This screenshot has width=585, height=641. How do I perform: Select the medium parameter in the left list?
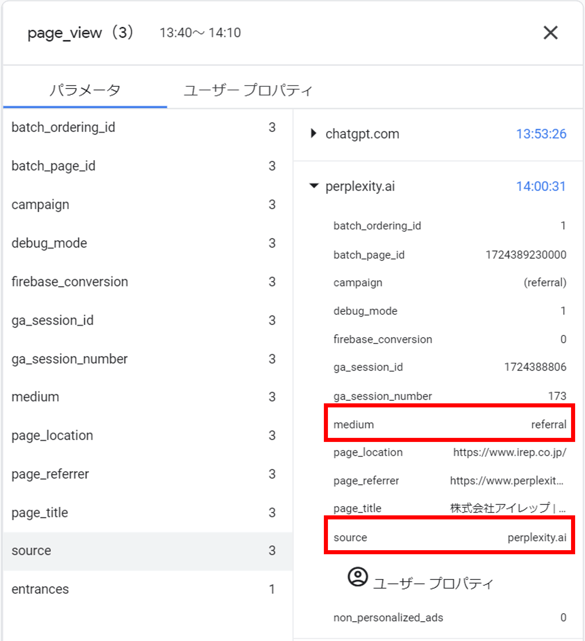click(147, 397)
